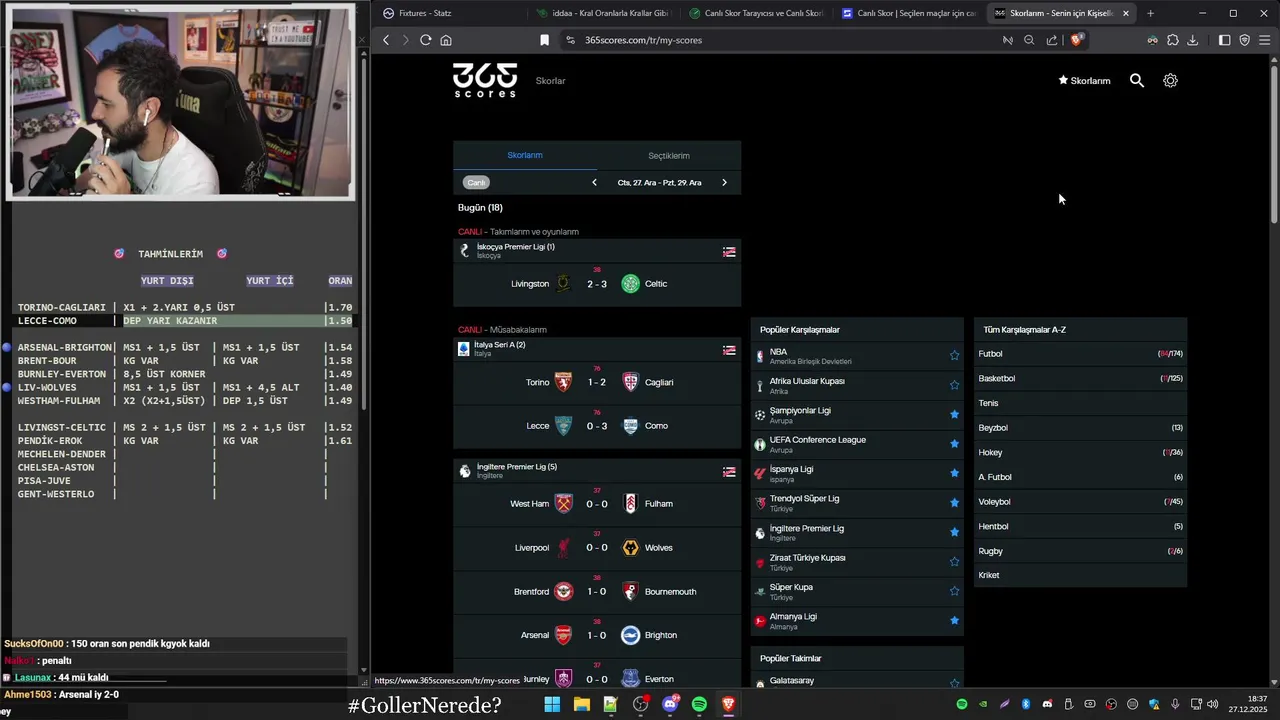Open the browser extensions puzzle icon
Screen dimensions: 1280x720
(x=1173, y=40)
